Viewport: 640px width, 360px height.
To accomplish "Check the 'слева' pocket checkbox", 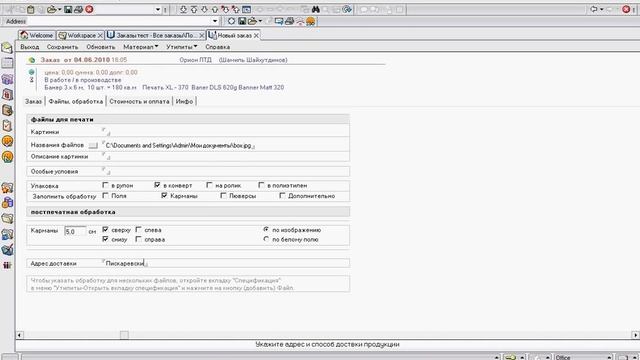I will click(x=138, y=229).
